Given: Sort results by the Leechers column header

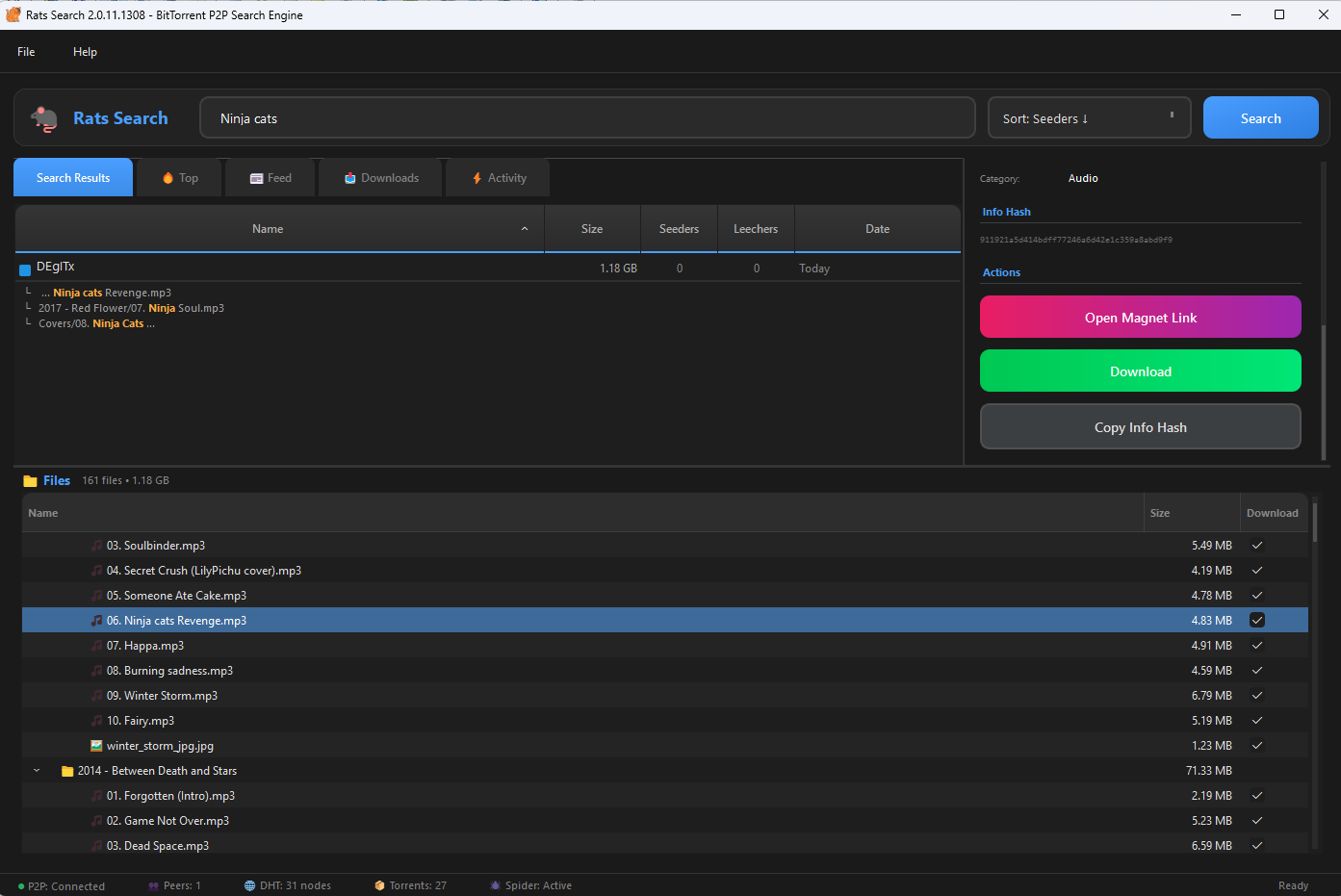Looking at the screenshot, I should pos(756,229).
